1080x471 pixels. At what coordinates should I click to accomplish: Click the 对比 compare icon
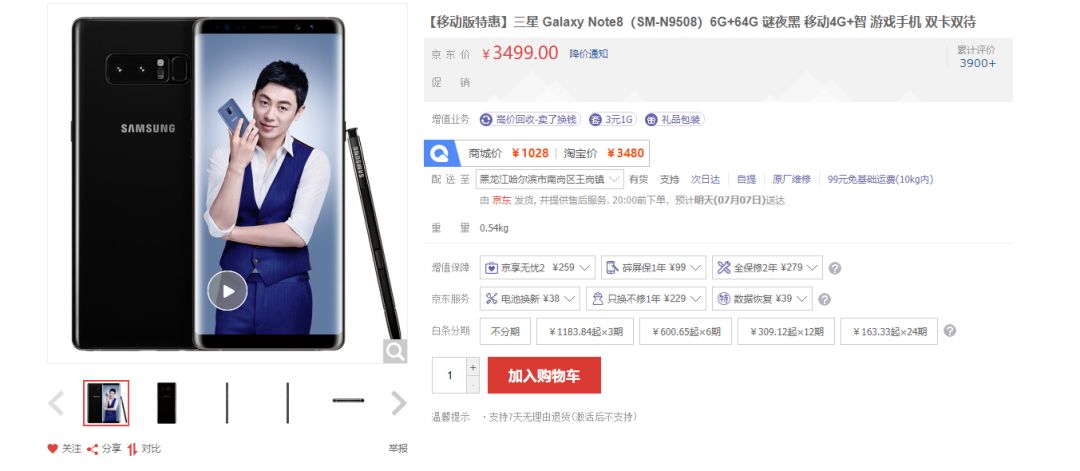click(132, 449)
